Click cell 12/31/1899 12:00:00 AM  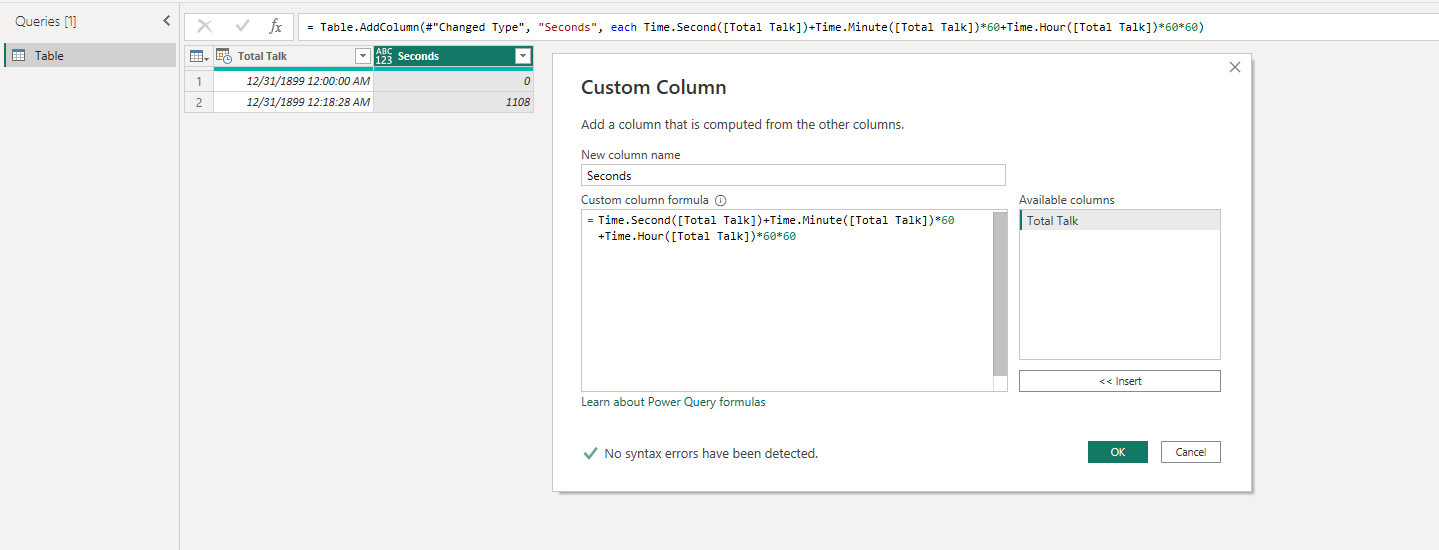pyautogui.click(x=293, y=81)
